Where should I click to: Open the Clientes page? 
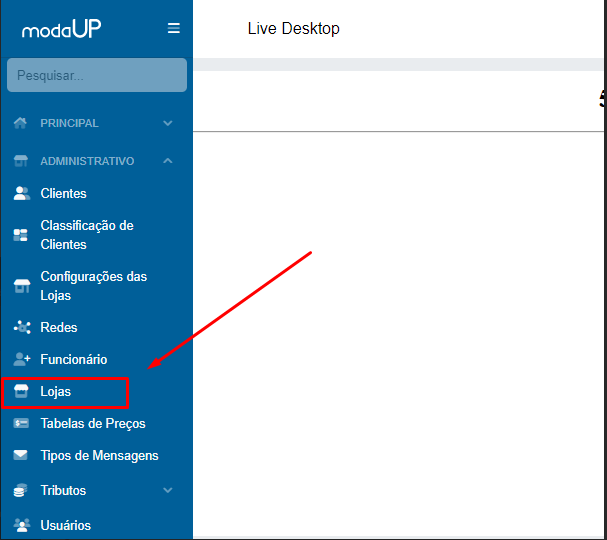63,193
